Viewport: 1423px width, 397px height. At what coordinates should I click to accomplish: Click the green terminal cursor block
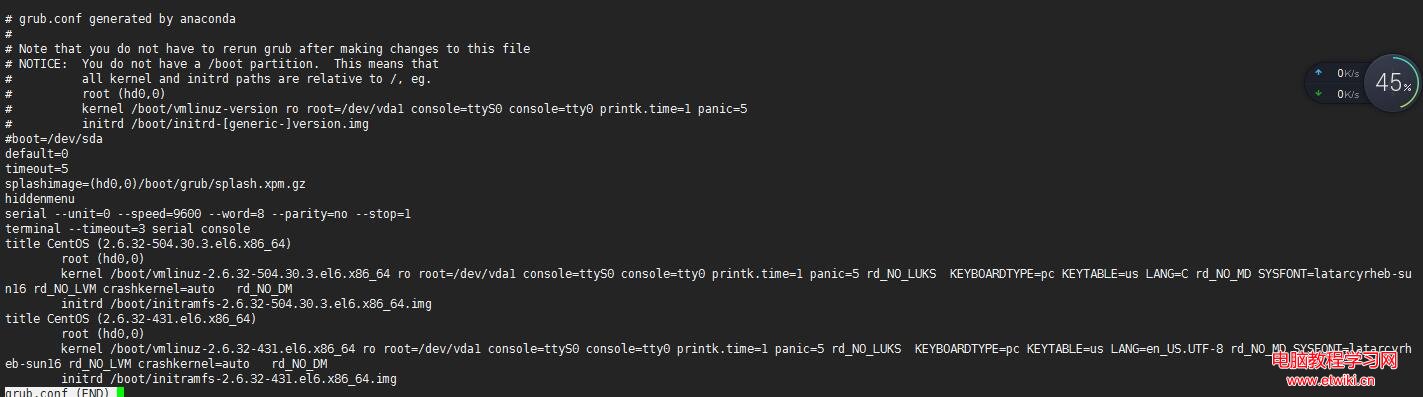(x=120, y=393)
